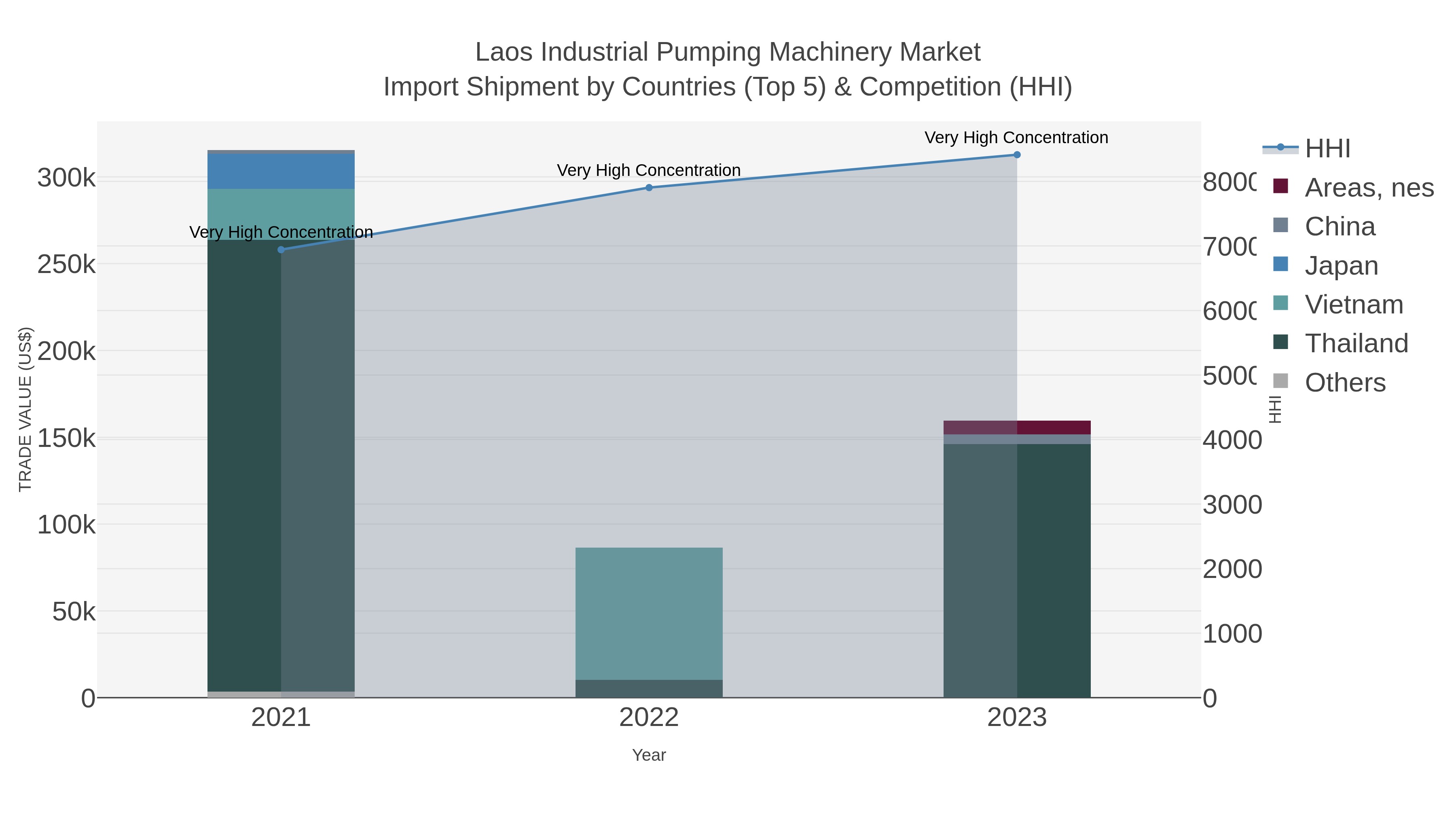Click the chart title 'Laos Industrial Pumping Machinery Market'
This screenshot has width=1456, height=819.
tap(728, 52)
